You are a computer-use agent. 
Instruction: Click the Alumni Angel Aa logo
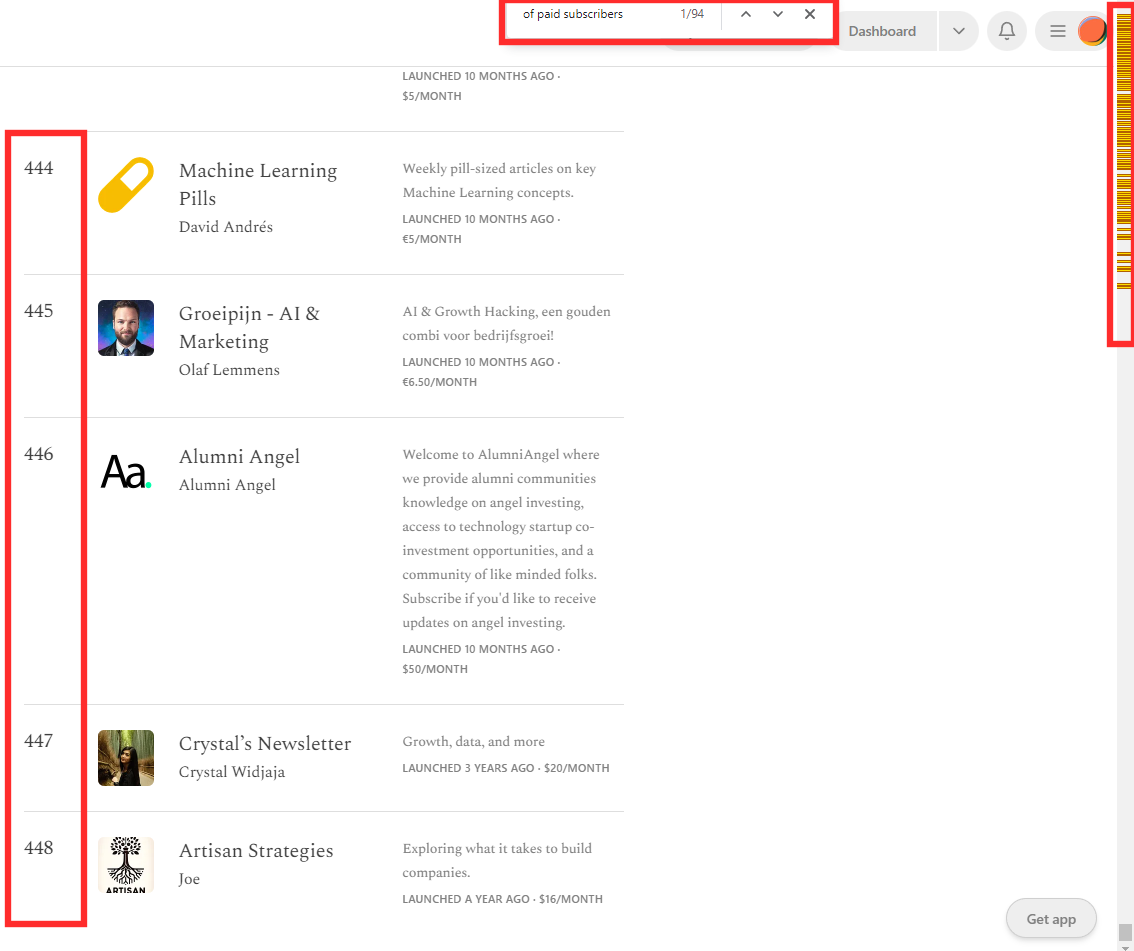pos(126,471)
